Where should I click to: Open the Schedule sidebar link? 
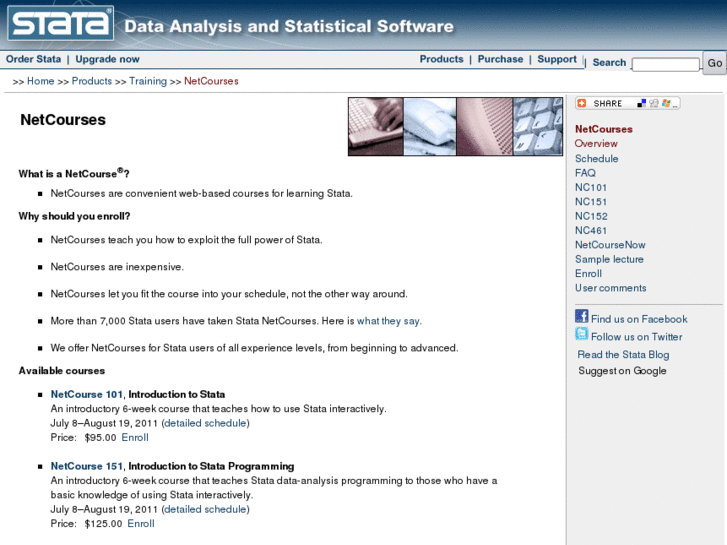pyautogui.click(x=596, y=159)
